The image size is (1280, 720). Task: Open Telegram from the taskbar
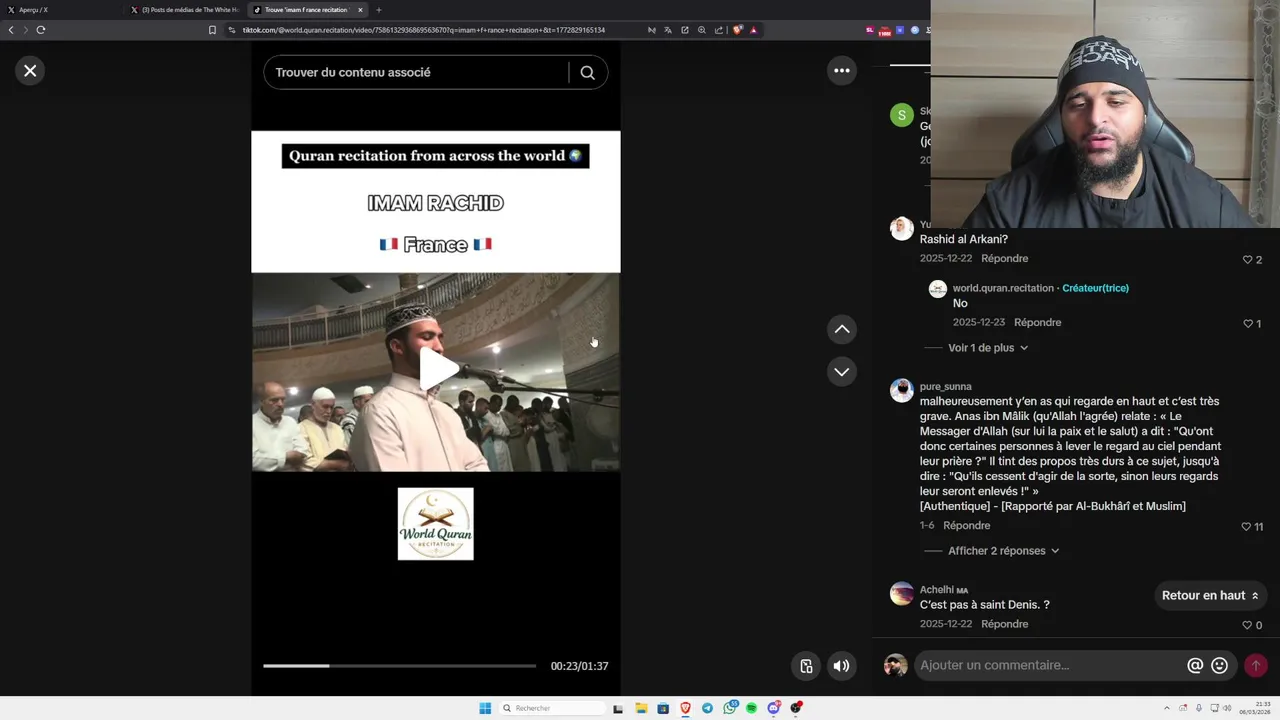[x=707, y=708]
